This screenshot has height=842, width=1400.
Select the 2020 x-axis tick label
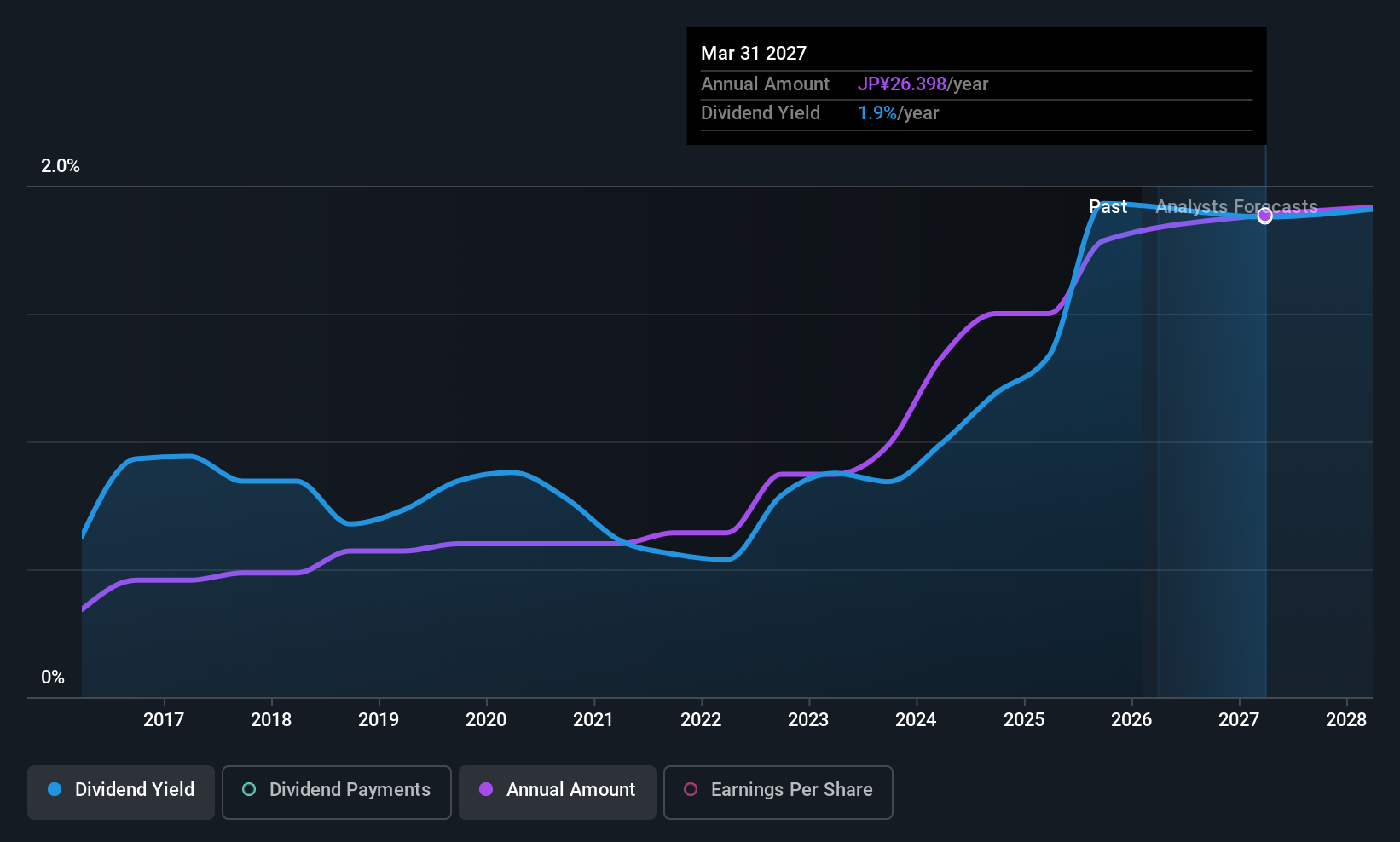[486, 720]
